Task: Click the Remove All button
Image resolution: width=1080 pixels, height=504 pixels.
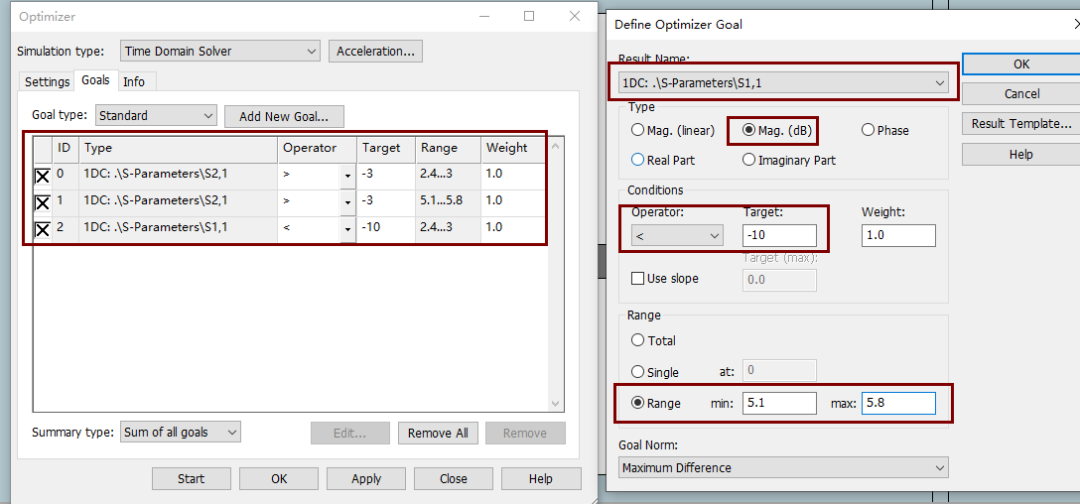Action: click(438, 433)
